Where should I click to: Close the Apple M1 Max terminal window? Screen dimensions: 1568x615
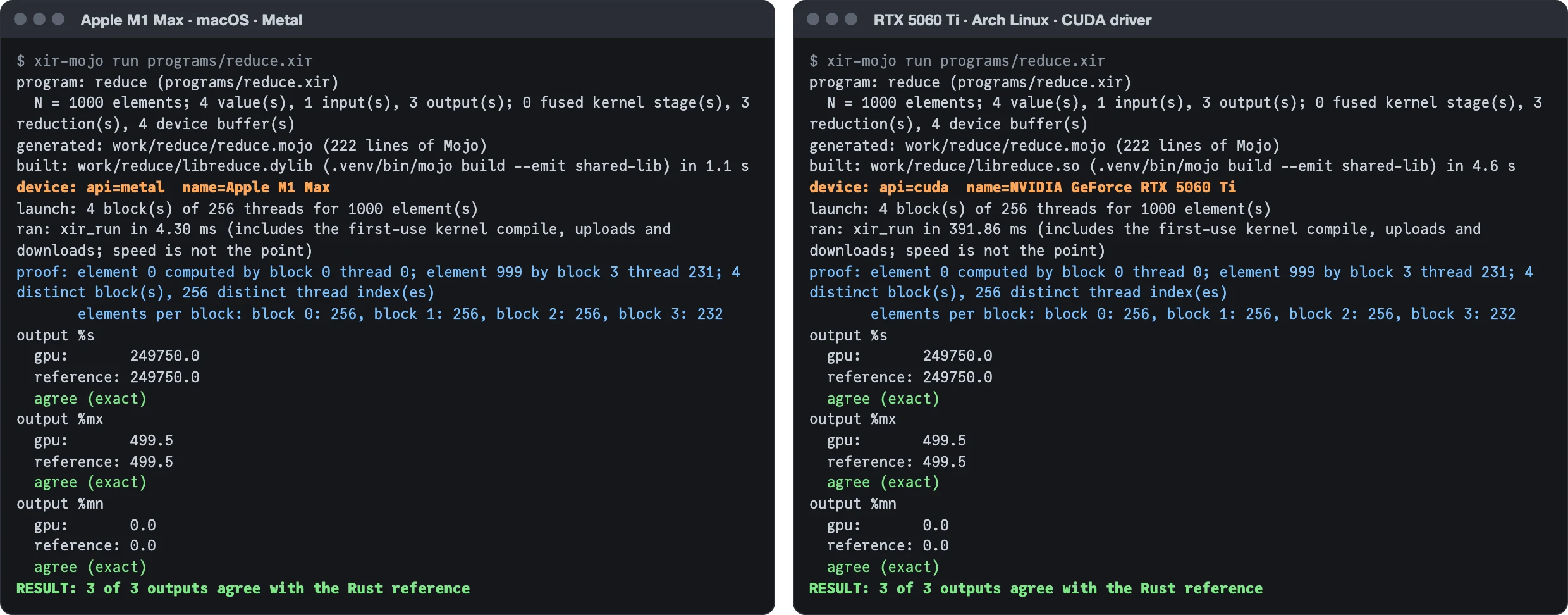point(20,19)
